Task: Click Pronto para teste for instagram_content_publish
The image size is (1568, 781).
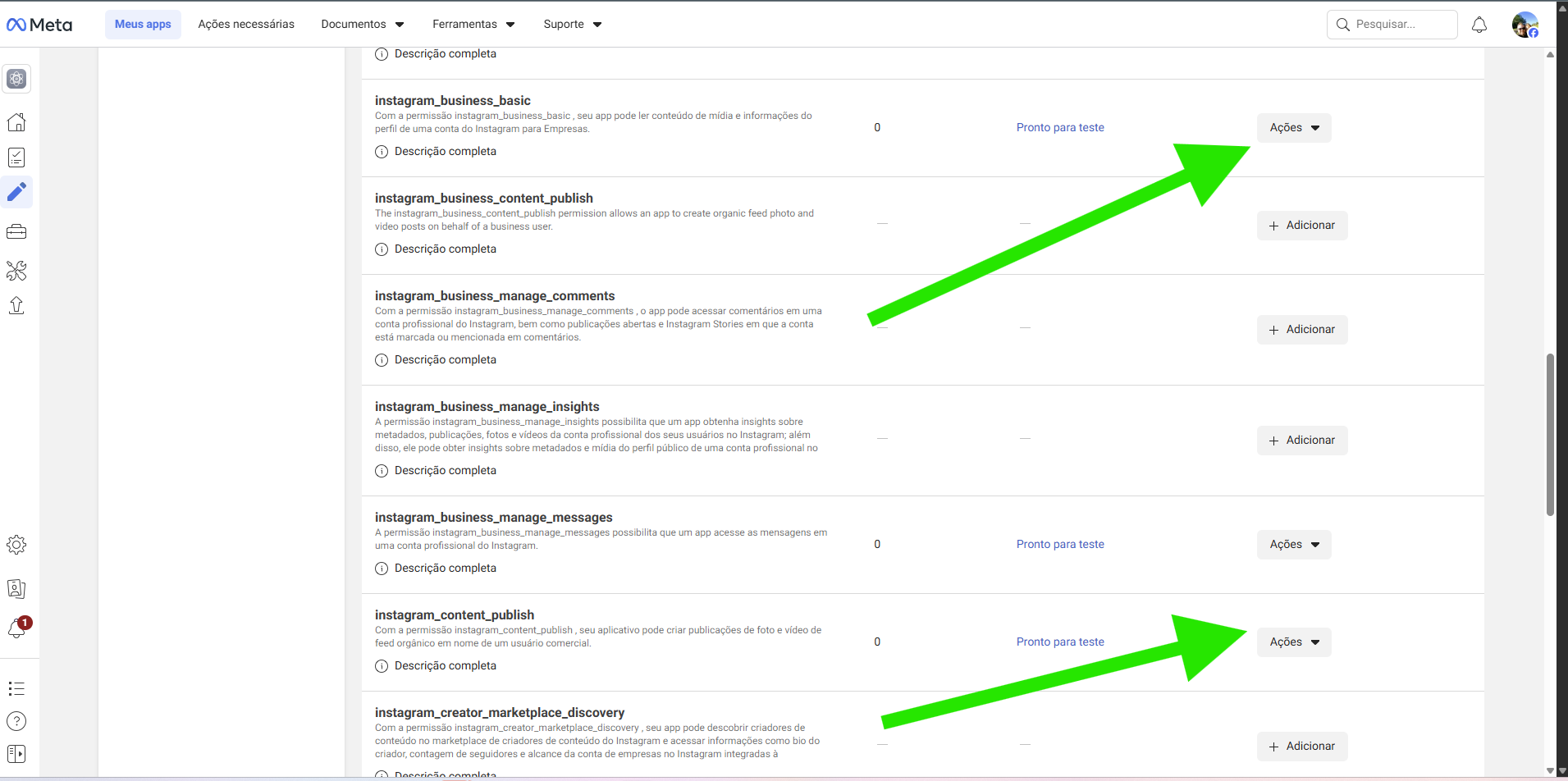Action: point(1060,642)
